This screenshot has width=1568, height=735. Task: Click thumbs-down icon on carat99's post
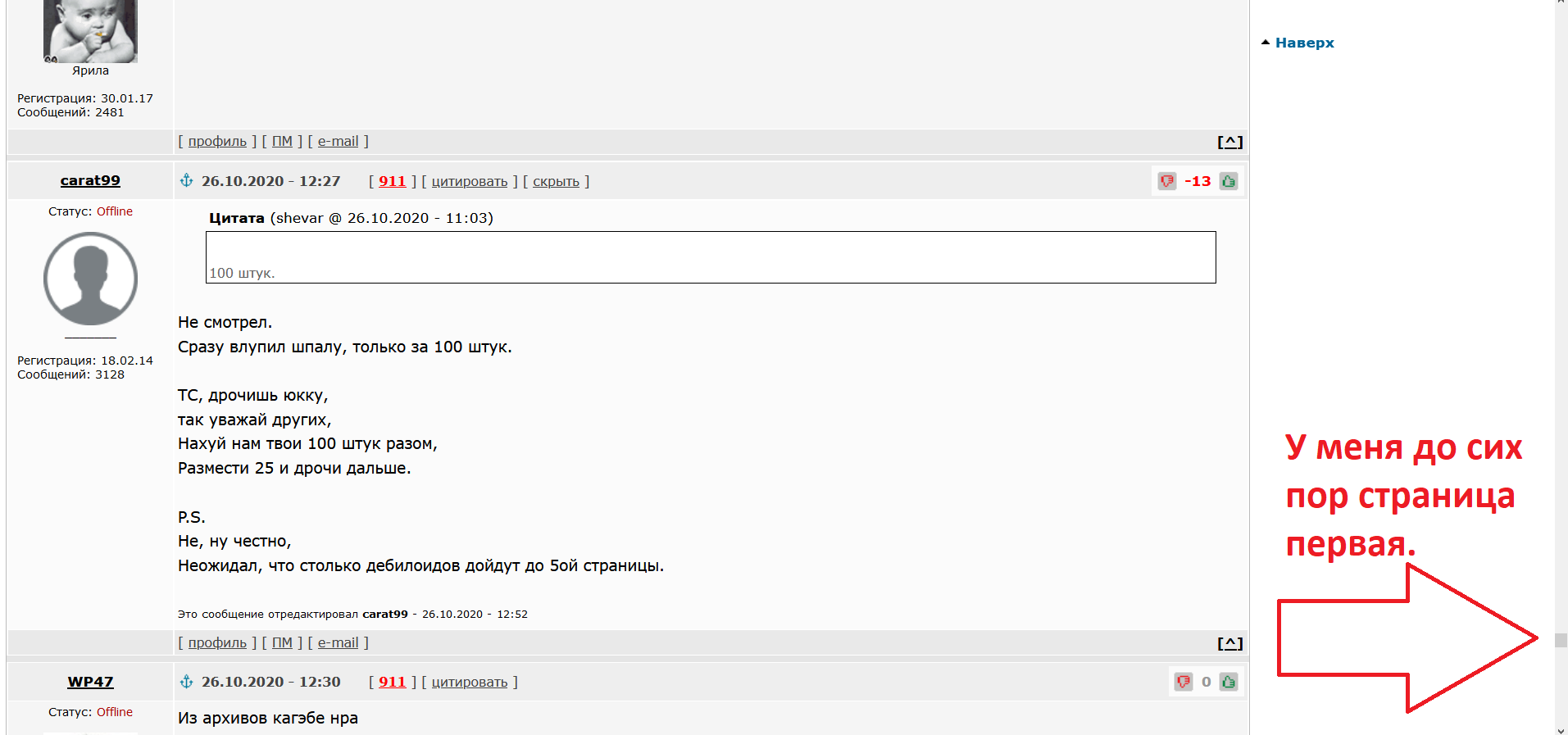tap(1167, 181)
